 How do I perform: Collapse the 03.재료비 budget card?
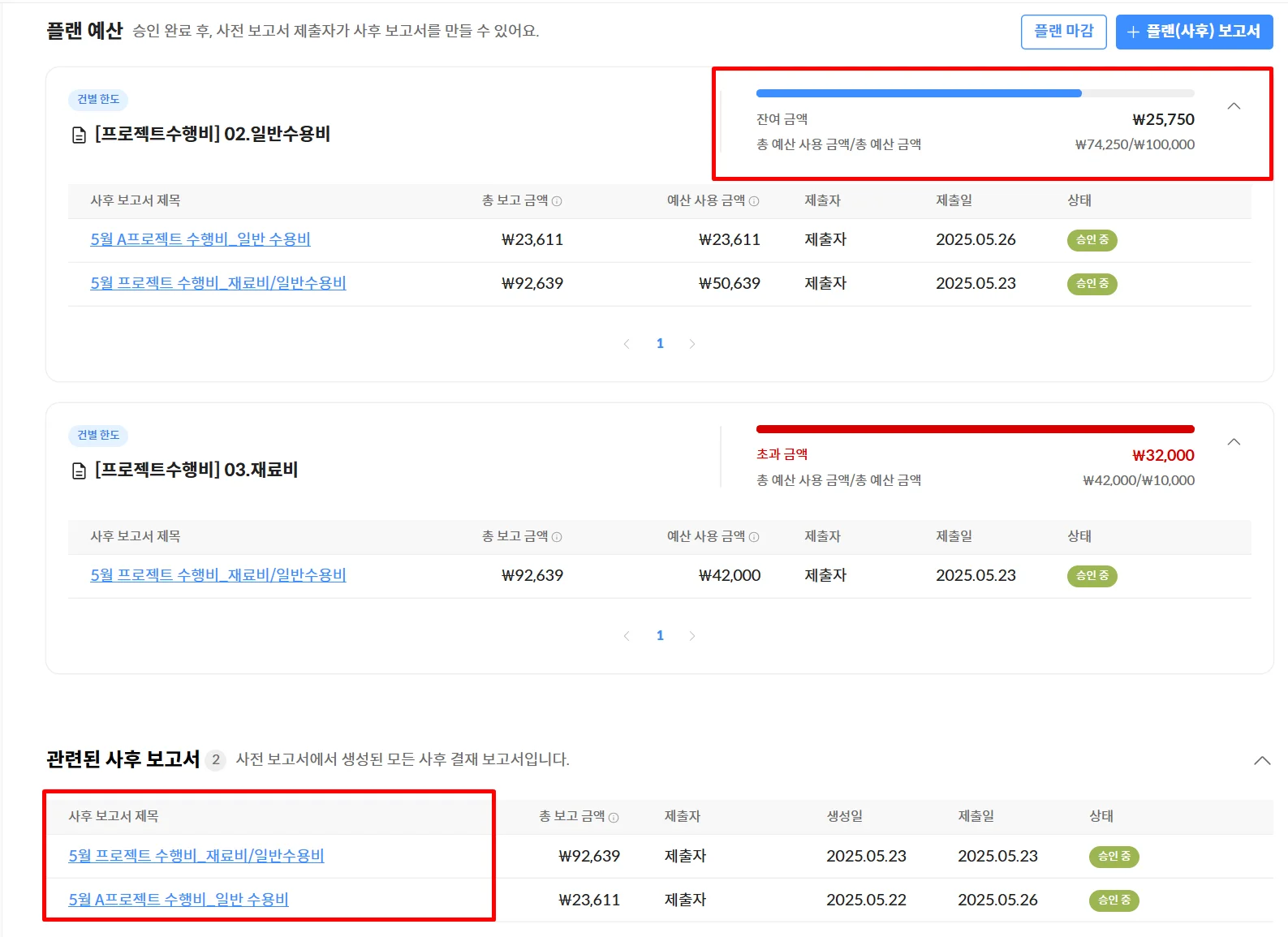tap(1234, 442)
